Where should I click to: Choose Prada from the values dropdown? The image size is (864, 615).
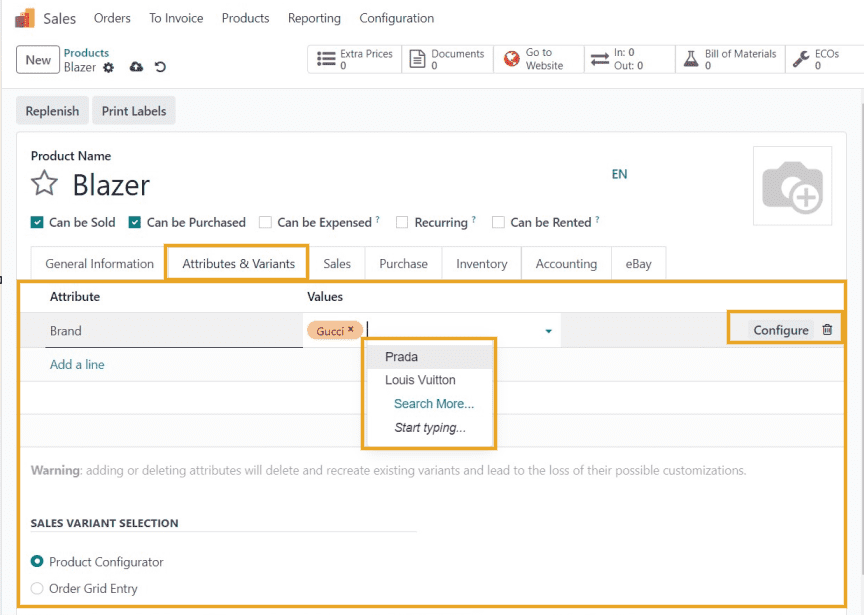(x=401, y=357)
